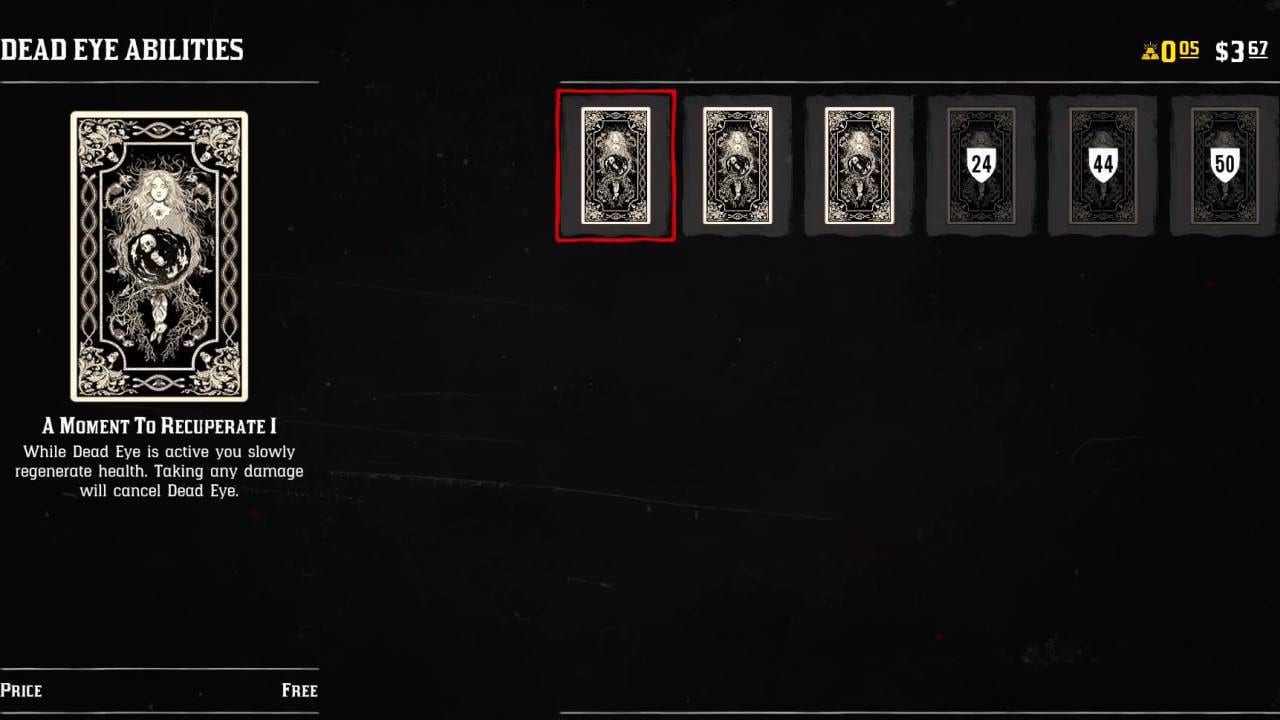Choose the second unlocked ability card

tap(738, 166)
